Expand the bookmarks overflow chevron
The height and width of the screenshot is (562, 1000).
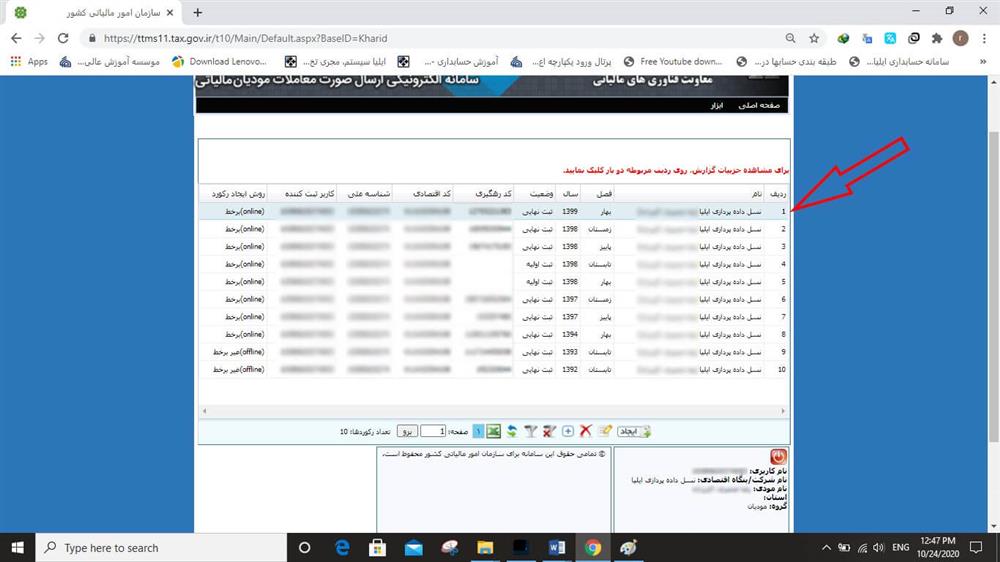point(983,61)
